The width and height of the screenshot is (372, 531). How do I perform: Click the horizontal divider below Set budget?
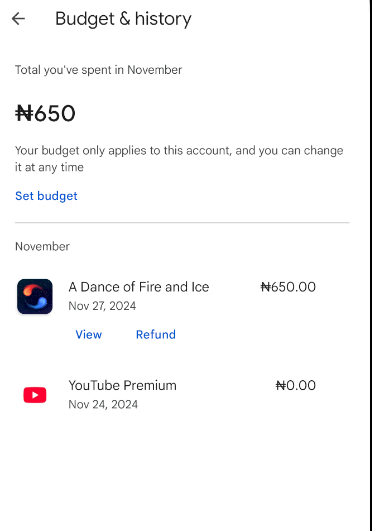coord(182,222)
